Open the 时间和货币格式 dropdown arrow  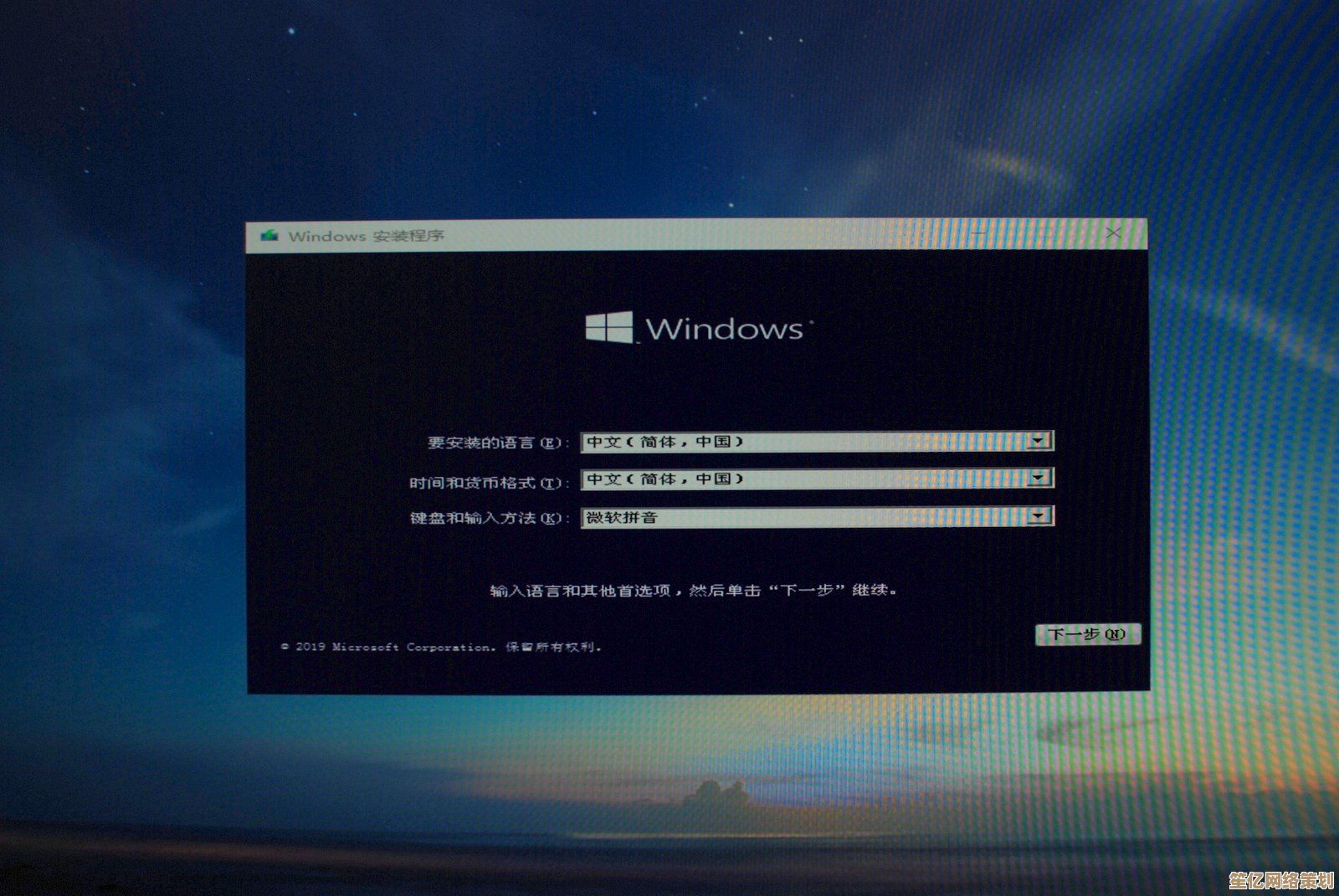tap(1039, 479)
